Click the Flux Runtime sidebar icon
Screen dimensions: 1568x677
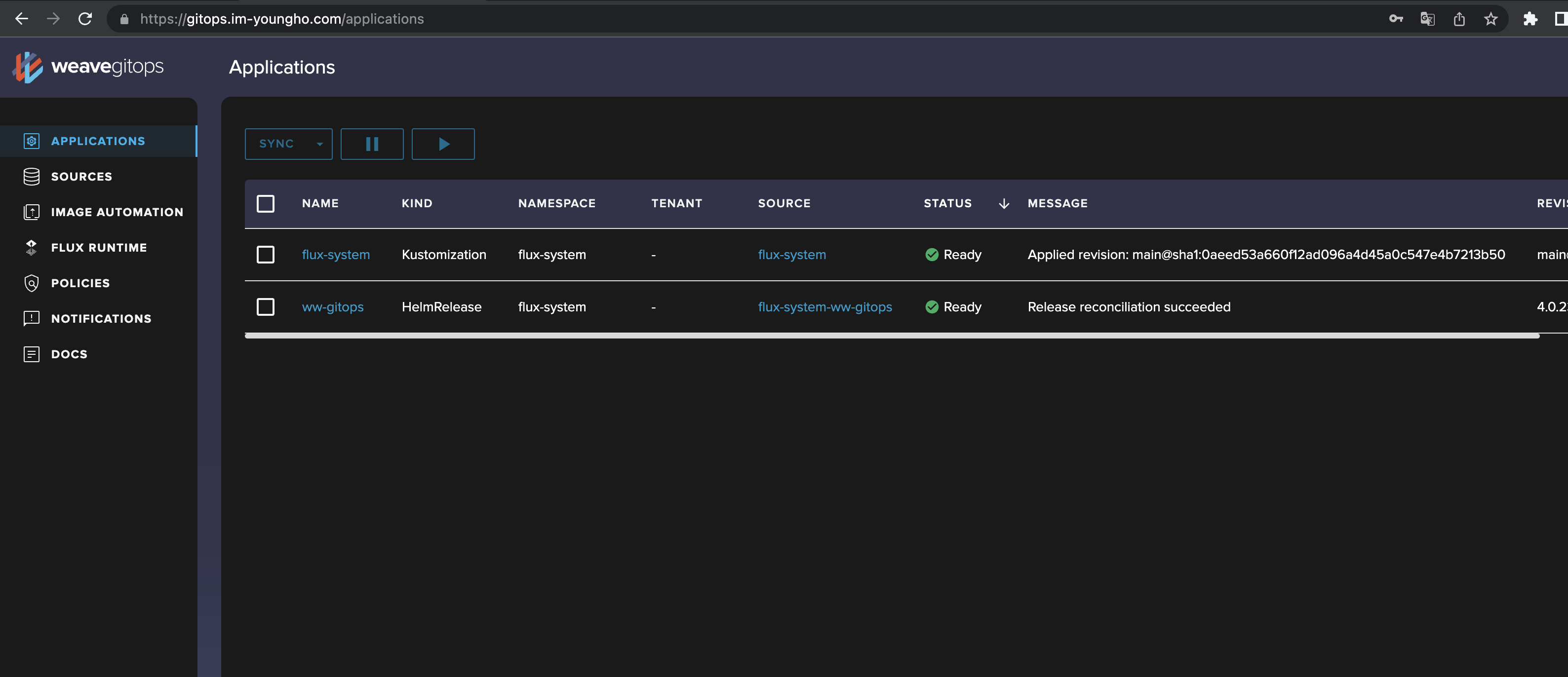pyautogui.click(x=31, y=248)
